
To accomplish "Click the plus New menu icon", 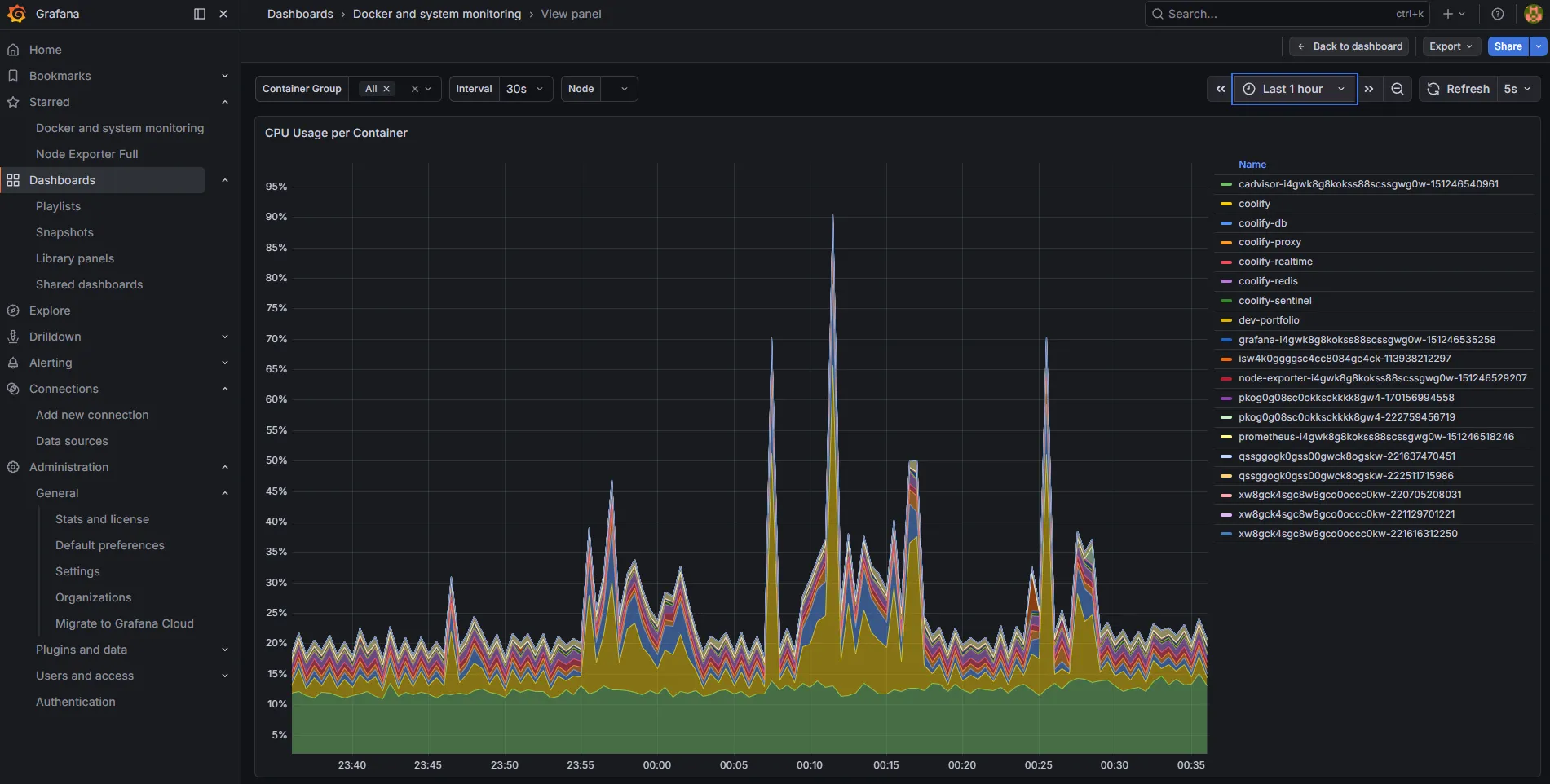I will point(1453,14).
